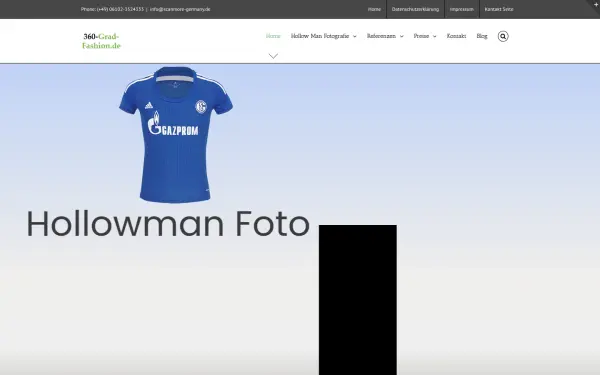
Task: Click the blue Gazprom jersey image
Action: pyautogui.click(x=176, y=135)
